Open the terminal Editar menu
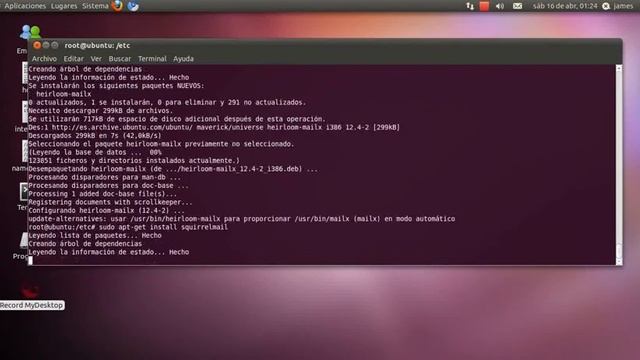This screenshot has height=360, width=640. [73, 59]
